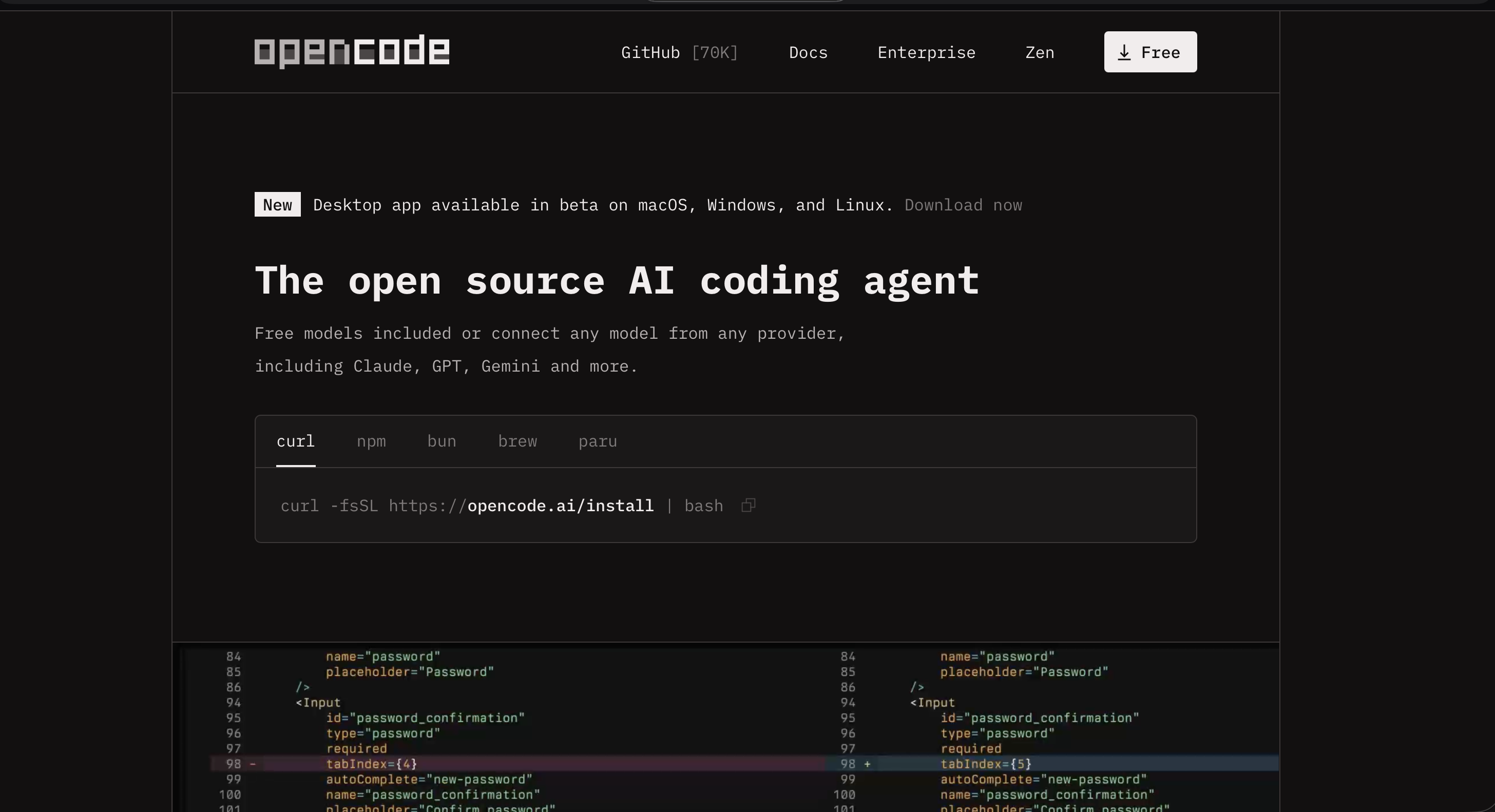The image size is (1495, 812).
Task: Open the Zen link
Action: click(x=1040, y=52)
